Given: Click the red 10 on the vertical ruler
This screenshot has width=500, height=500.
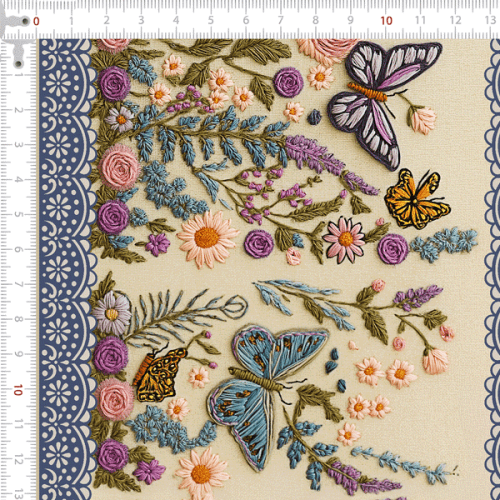Looking at the screenshot, I should (x=18, y=390).
